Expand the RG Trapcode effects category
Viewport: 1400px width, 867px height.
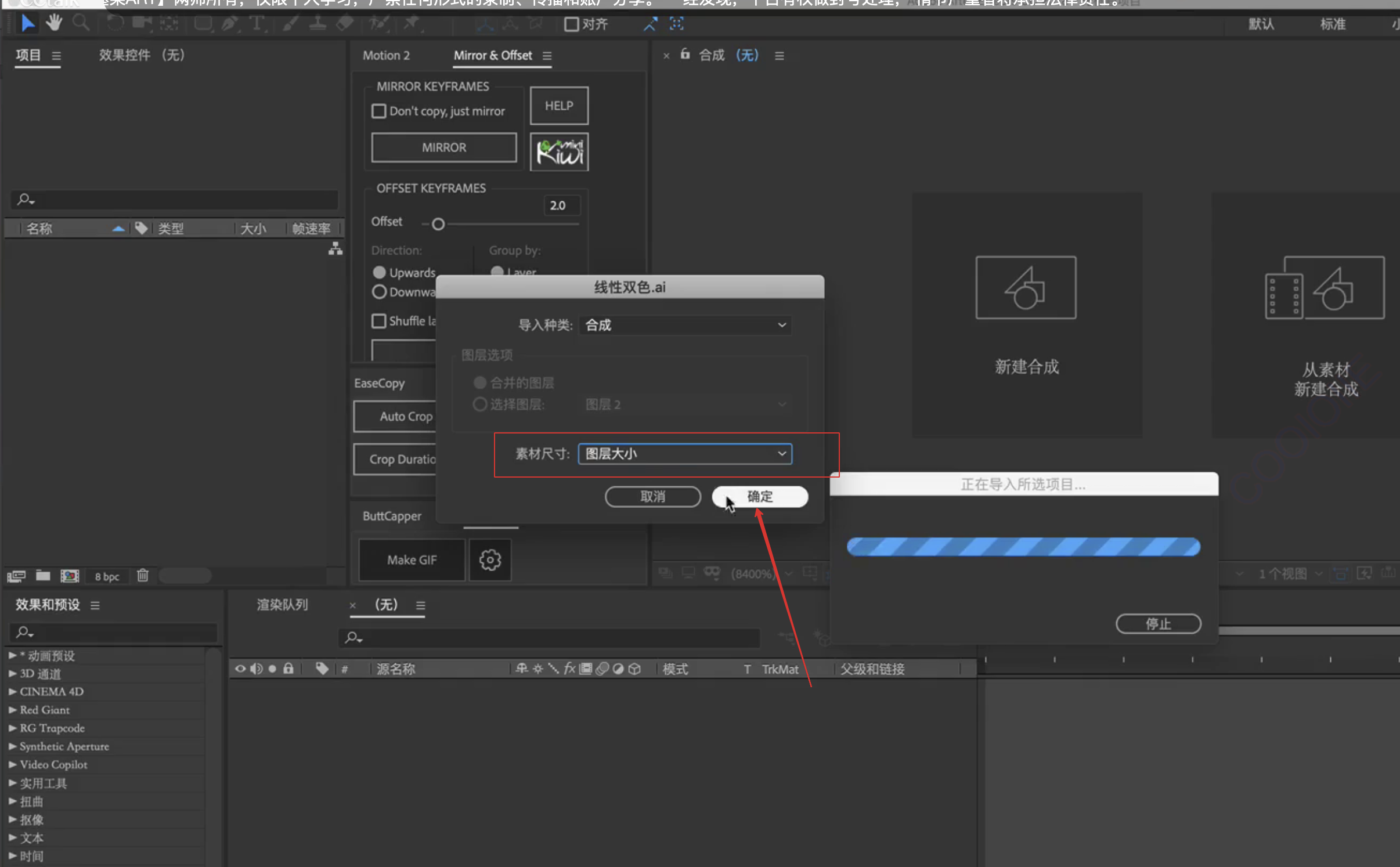click(12, 728)
